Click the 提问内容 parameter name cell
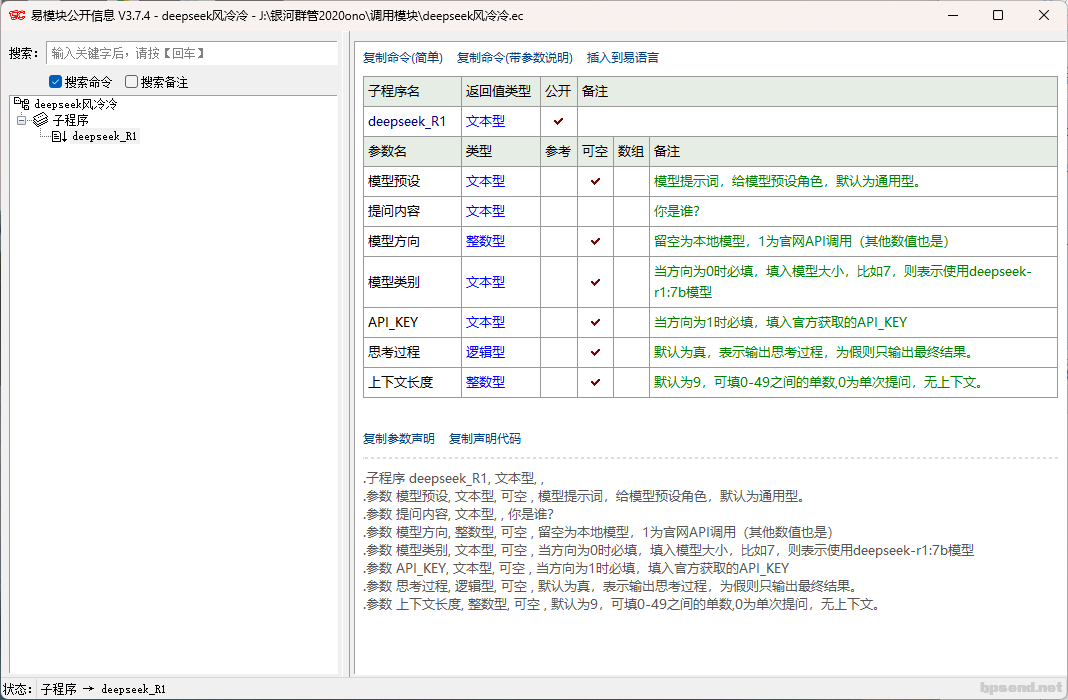The image size is (1068, 700). coord(412,211)
